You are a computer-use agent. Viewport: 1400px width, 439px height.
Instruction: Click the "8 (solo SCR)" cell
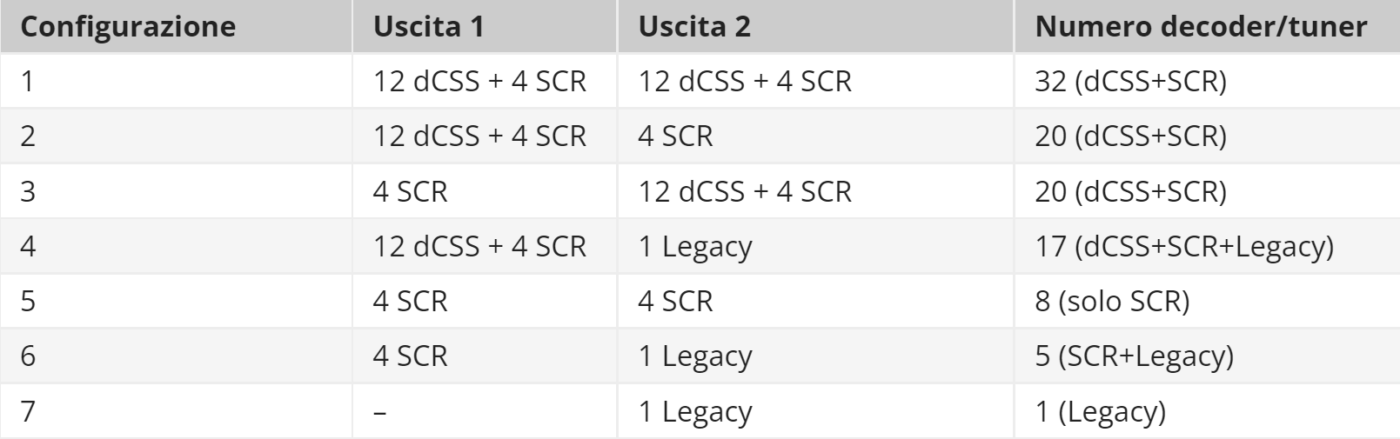(1113, 301)
